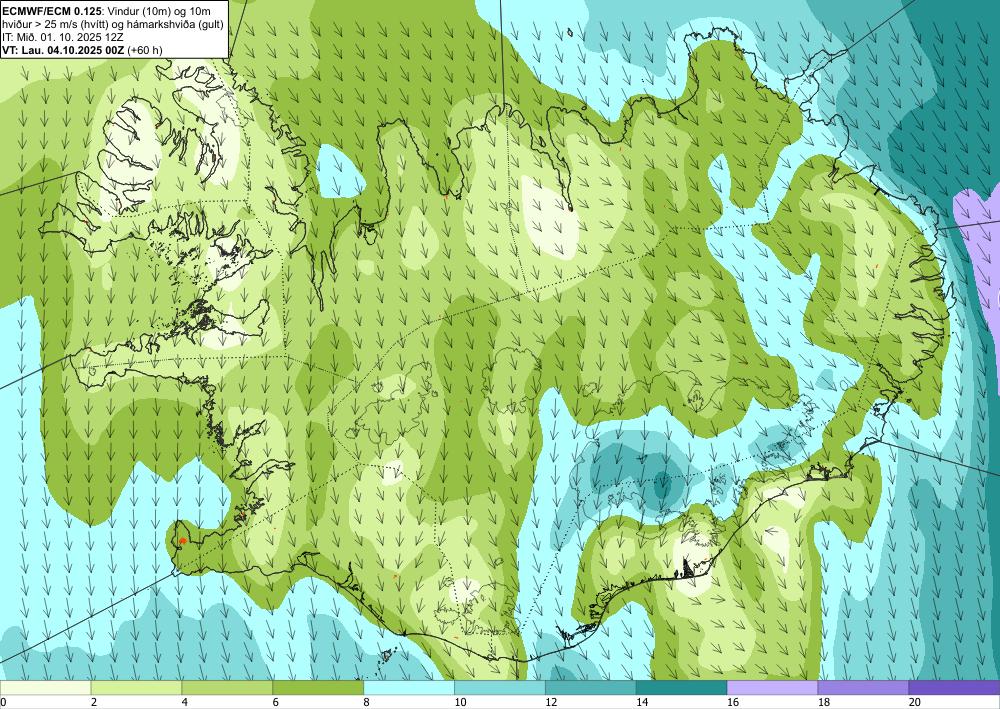Click the legend scale label "2"
This screenshot has width=1000, height=709.
click(94, 703)
